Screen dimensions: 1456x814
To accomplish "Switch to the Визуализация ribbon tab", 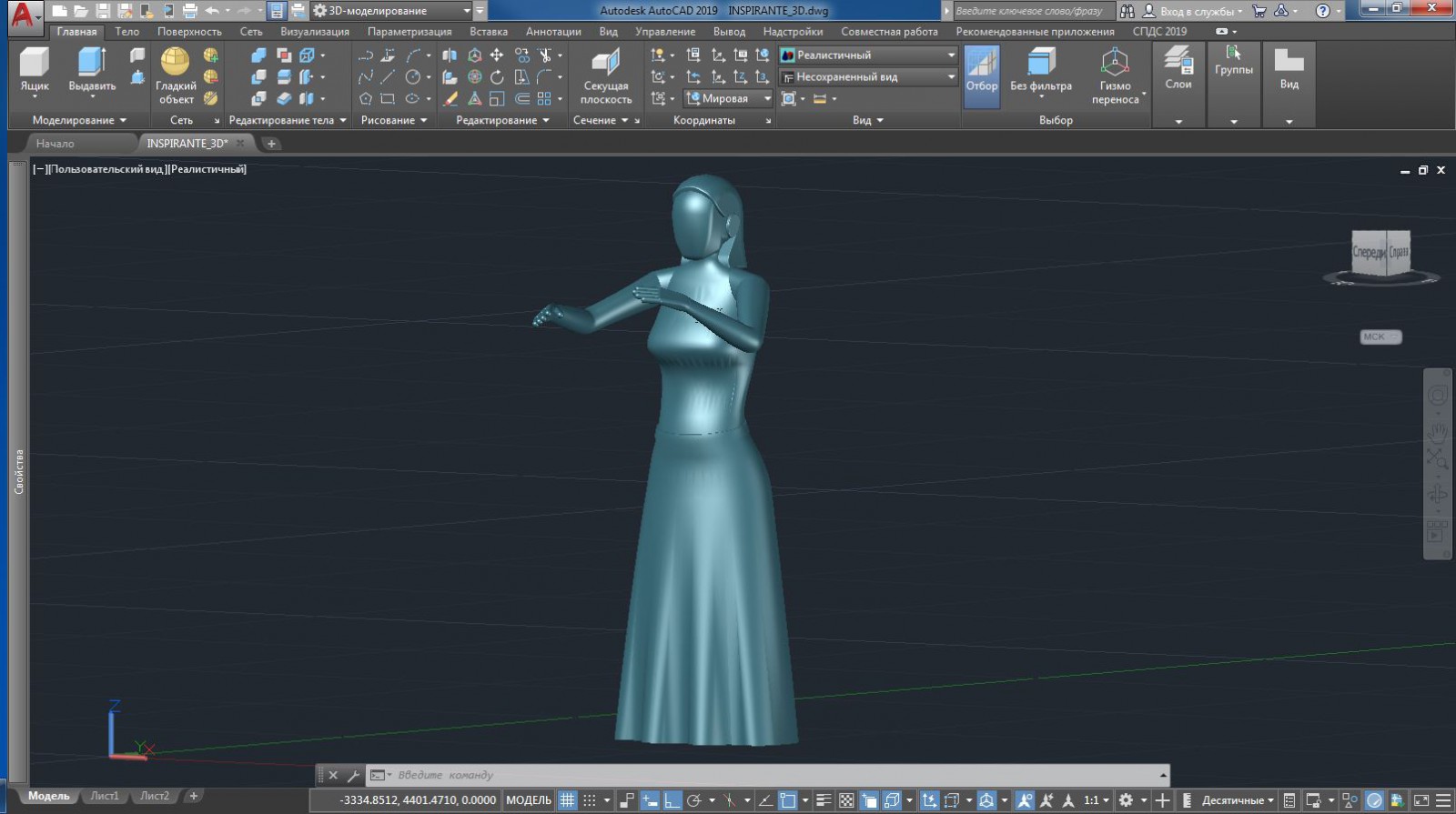I will 315,32.
